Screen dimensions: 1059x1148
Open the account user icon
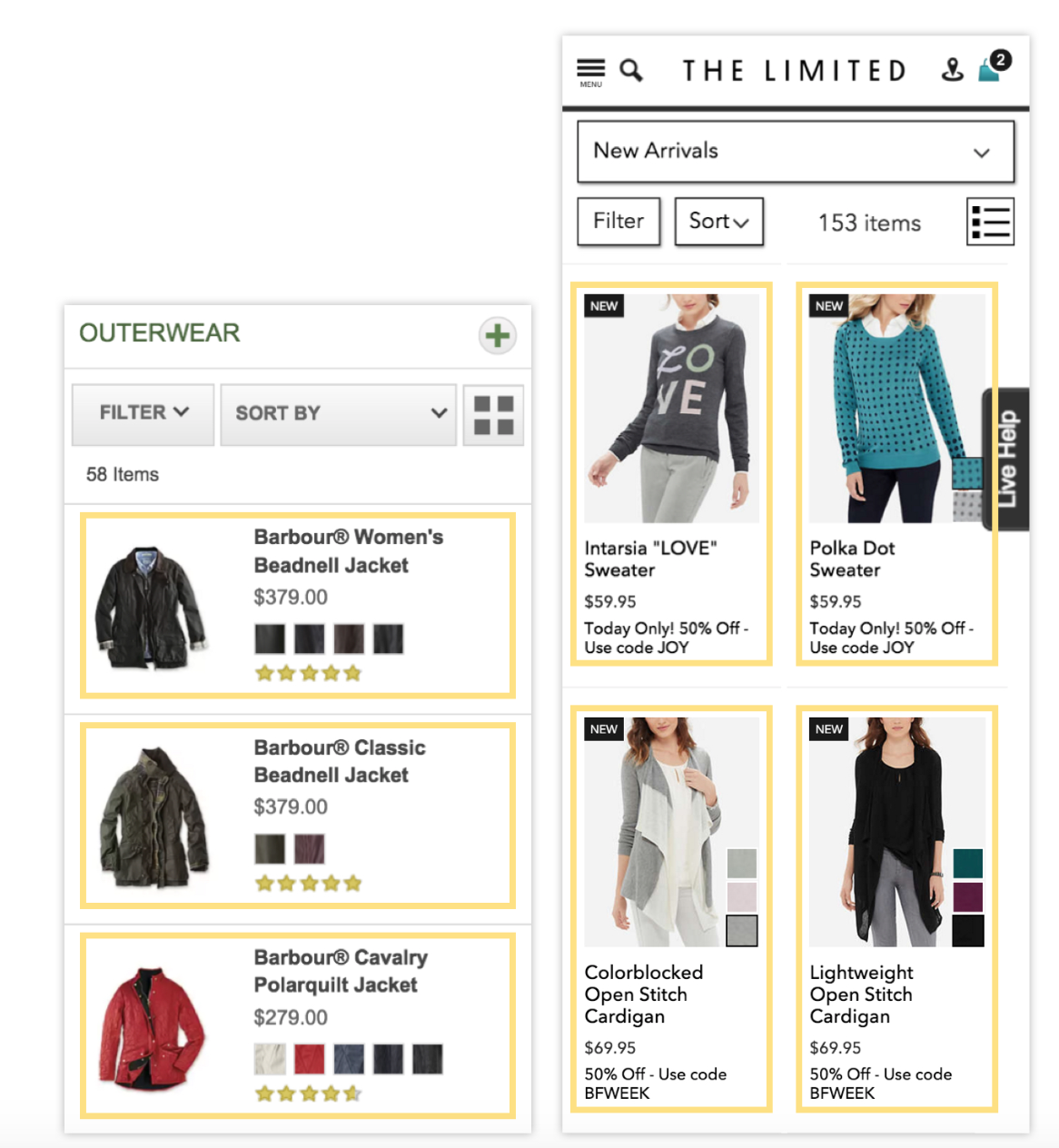952,70
